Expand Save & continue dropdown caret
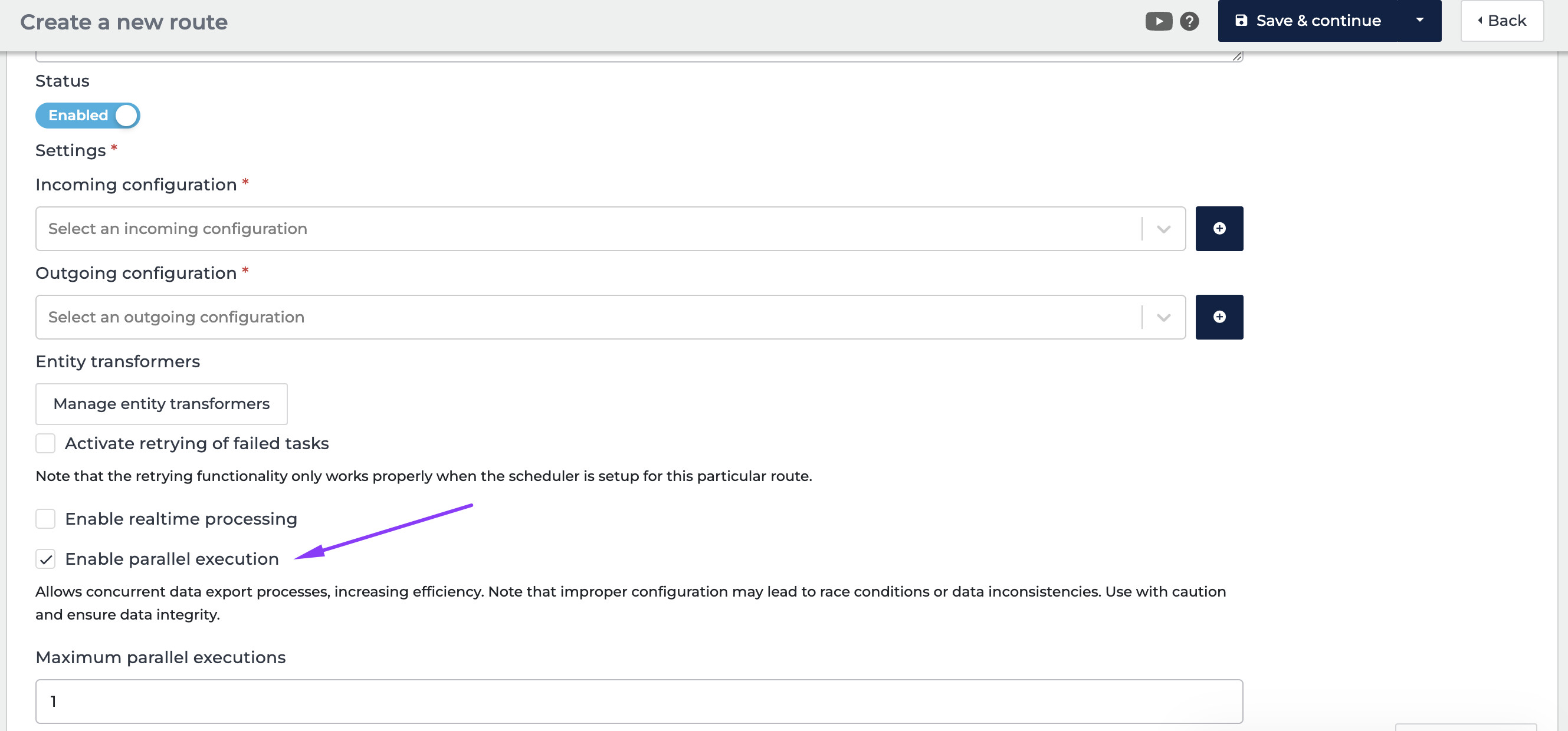Screen dimensions: 1568x731 coord(1419,21)
